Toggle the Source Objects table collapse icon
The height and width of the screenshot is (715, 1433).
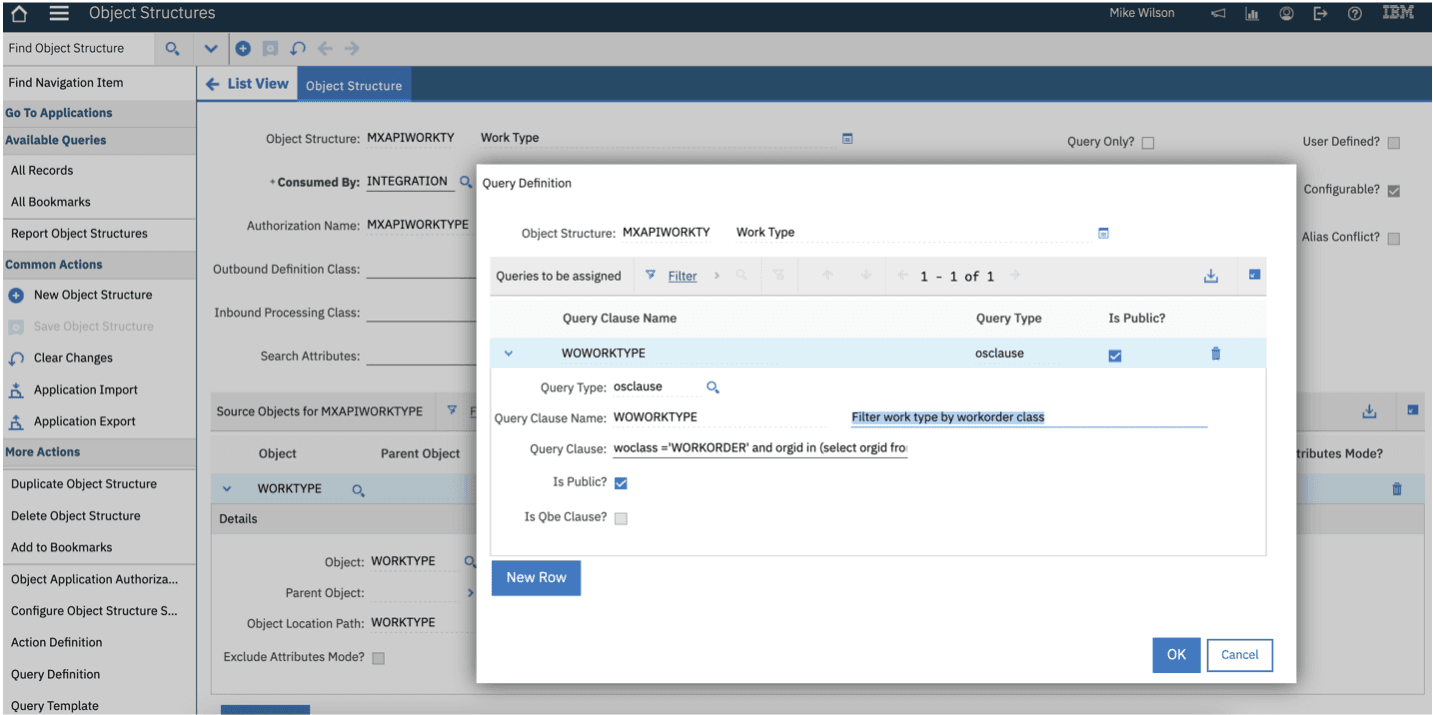click(1413, 410)
